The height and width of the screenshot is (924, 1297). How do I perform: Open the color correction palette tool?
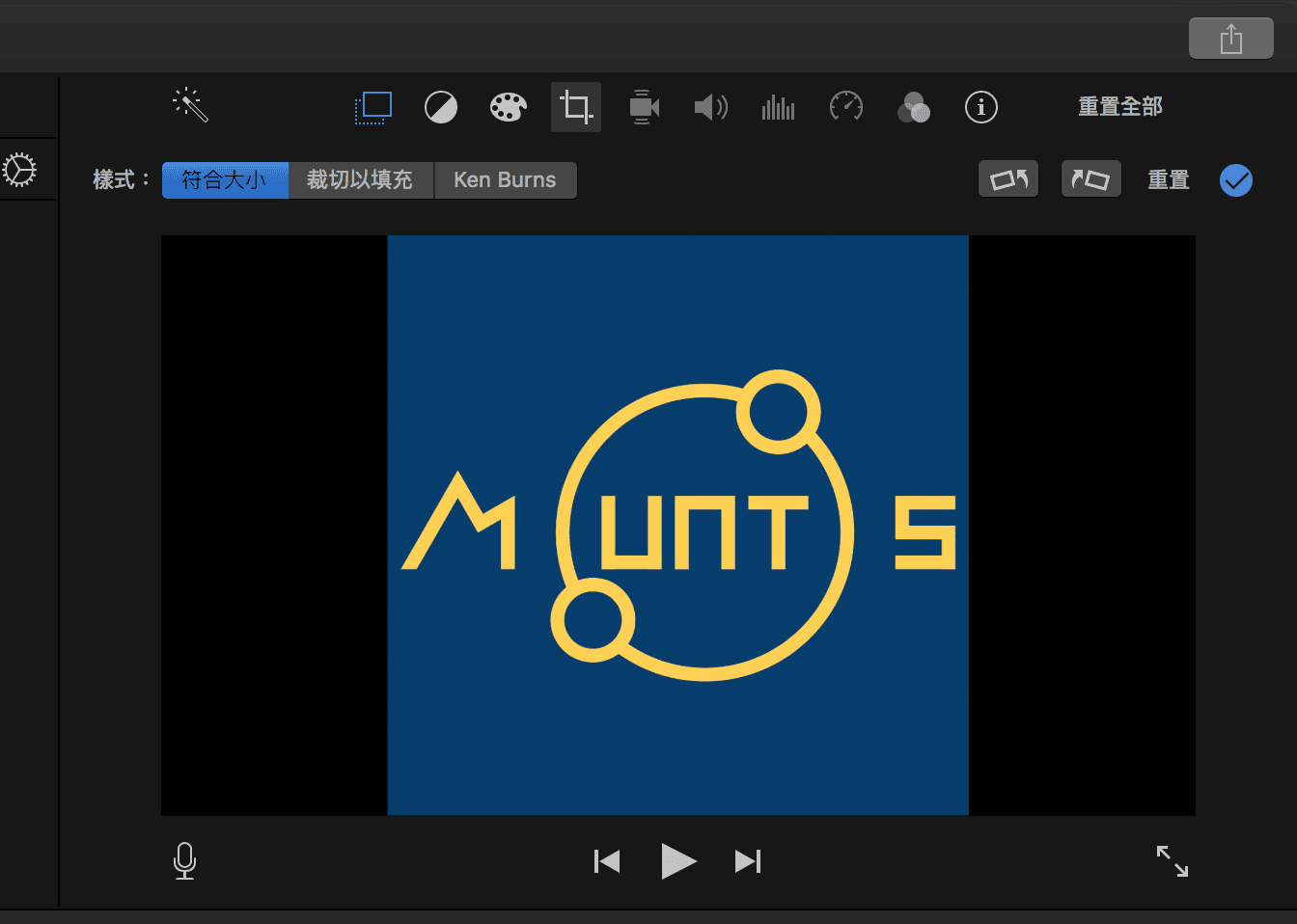pyautogui.click(x=508, y=107)
